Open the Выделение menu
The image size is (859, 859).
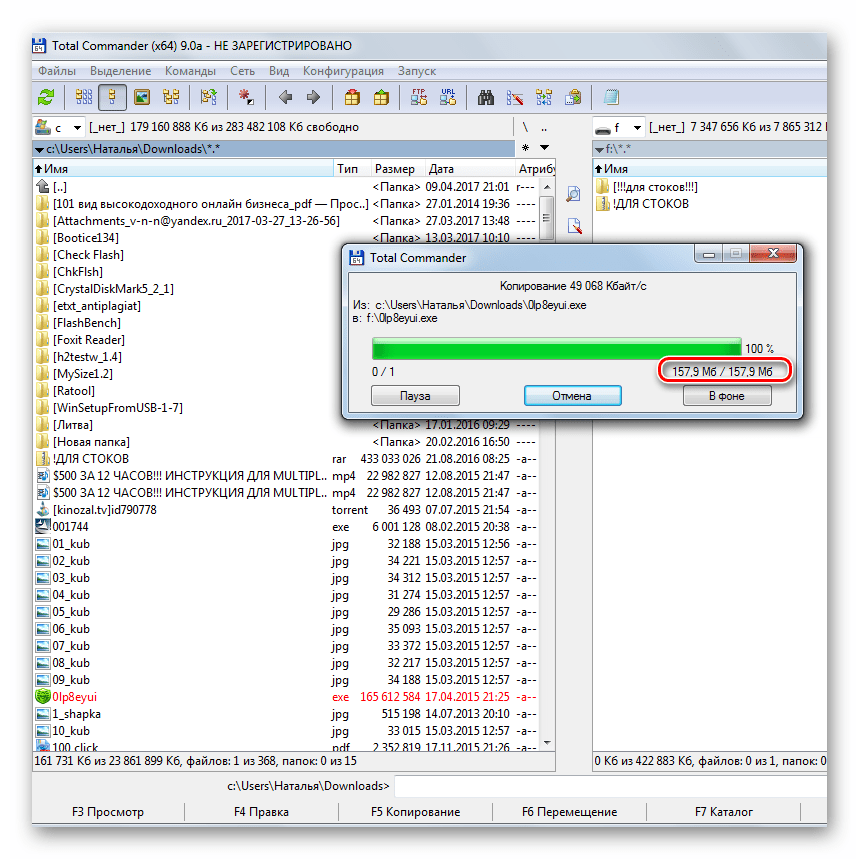point(120,71)
